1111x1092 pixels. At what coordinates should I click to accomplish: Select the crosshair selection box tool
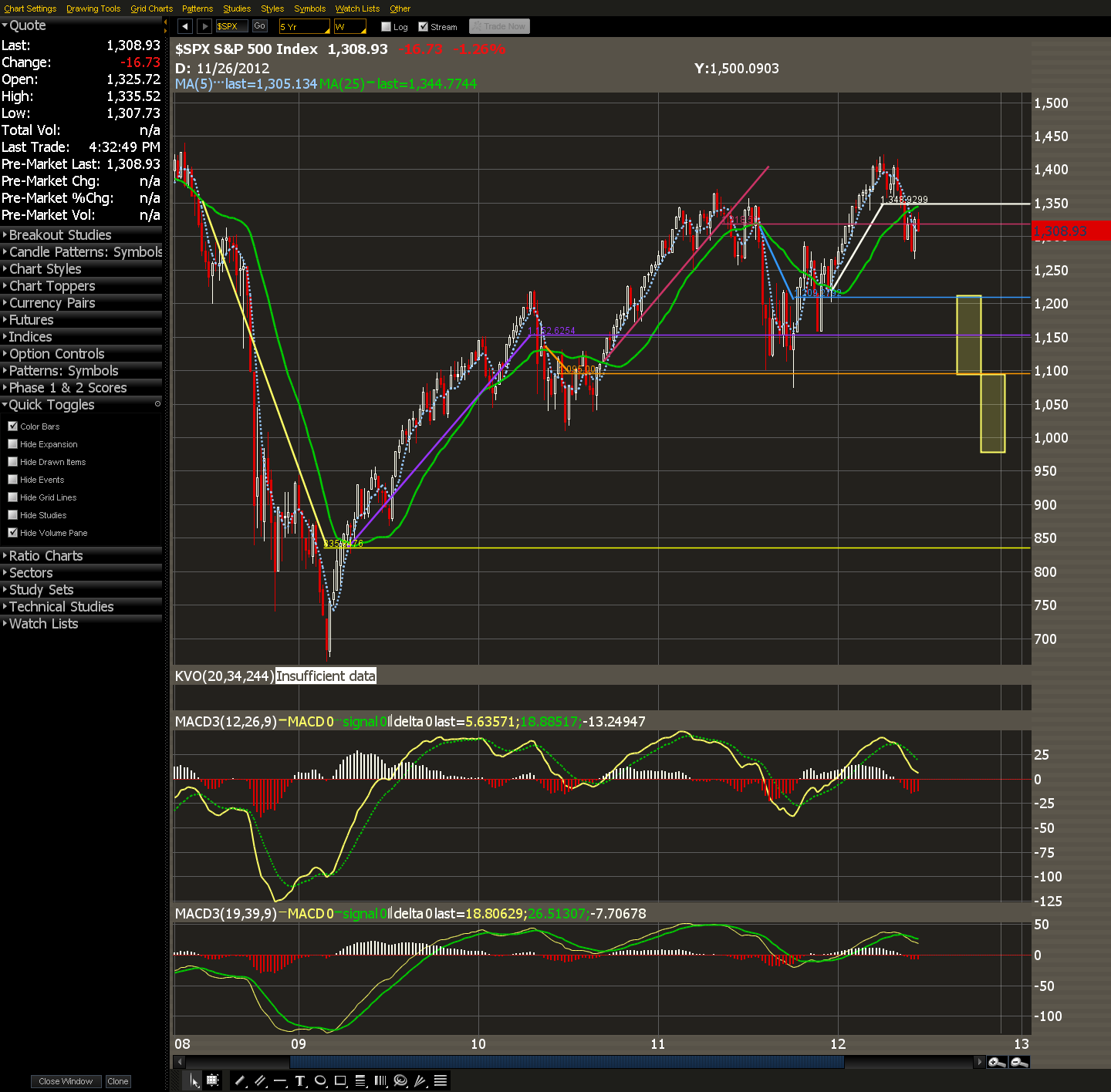click(213, 1081)
